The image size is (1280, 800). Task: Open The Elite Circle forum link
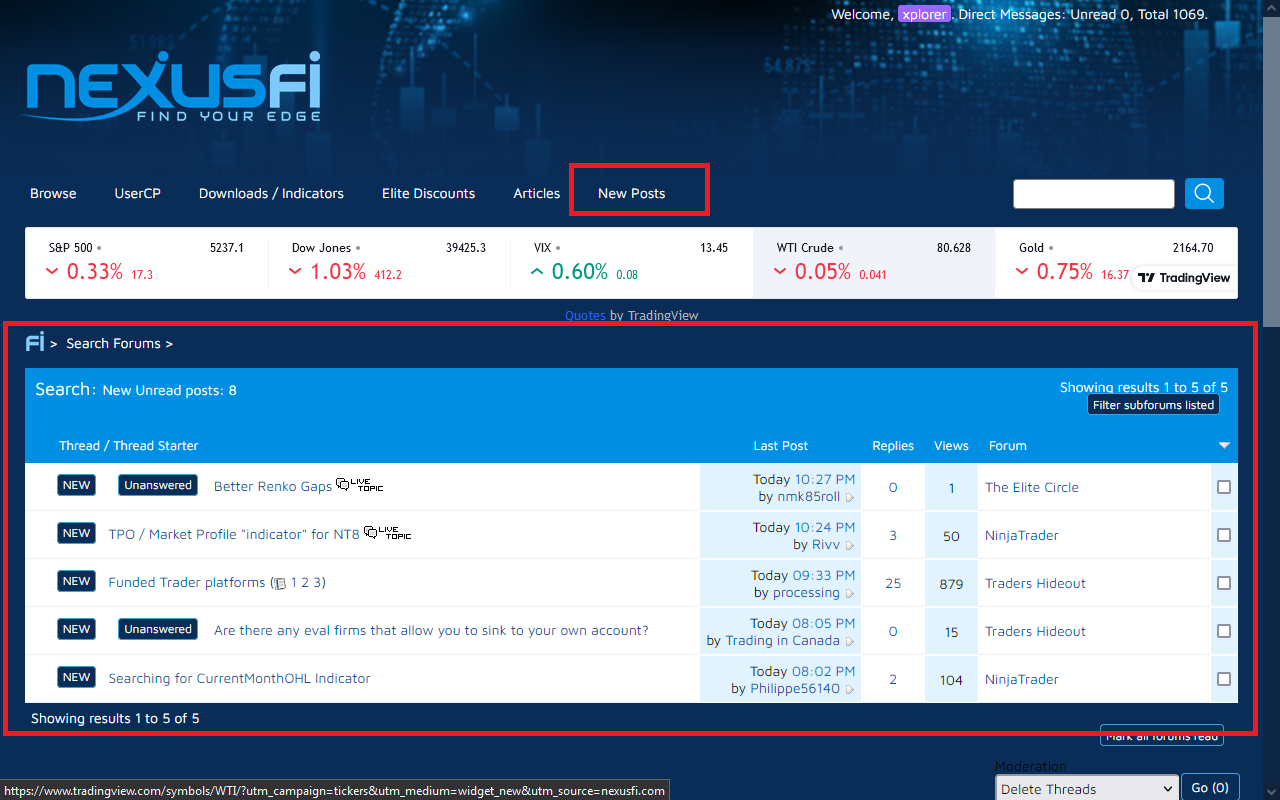[x=1032, y=487]
